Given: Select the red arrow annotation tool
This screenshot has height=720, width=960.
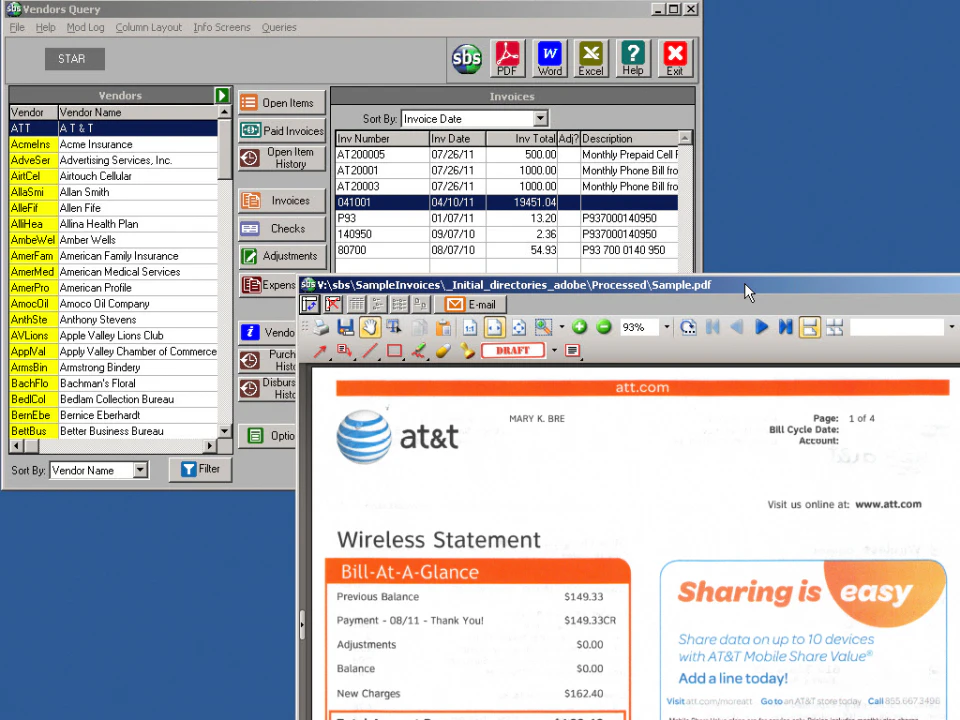Looking at the screenshot, I should tap(320, 351).
